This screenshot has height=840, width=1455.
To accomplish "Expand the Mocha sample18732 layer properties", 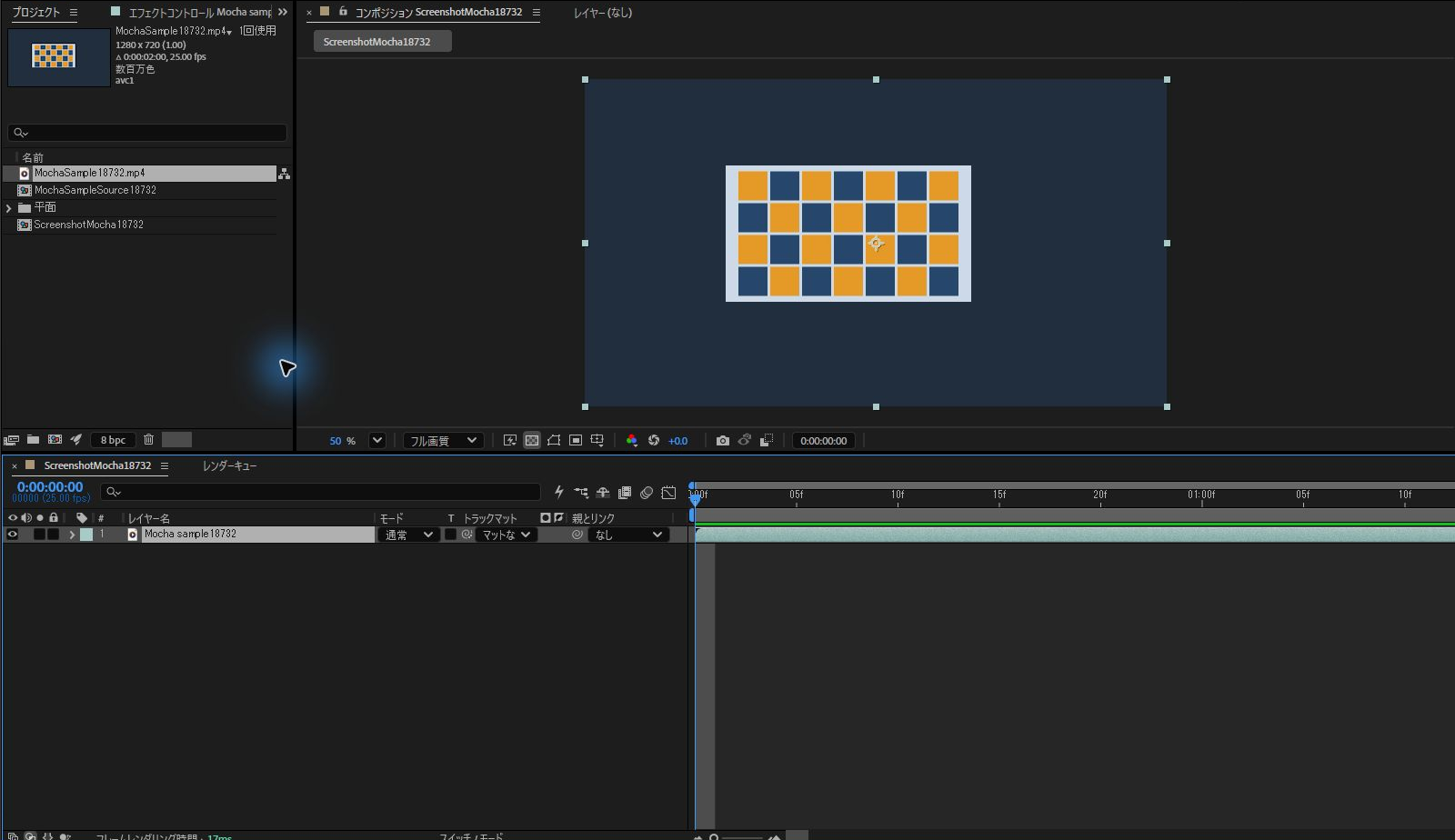I will tap(72, 535).
